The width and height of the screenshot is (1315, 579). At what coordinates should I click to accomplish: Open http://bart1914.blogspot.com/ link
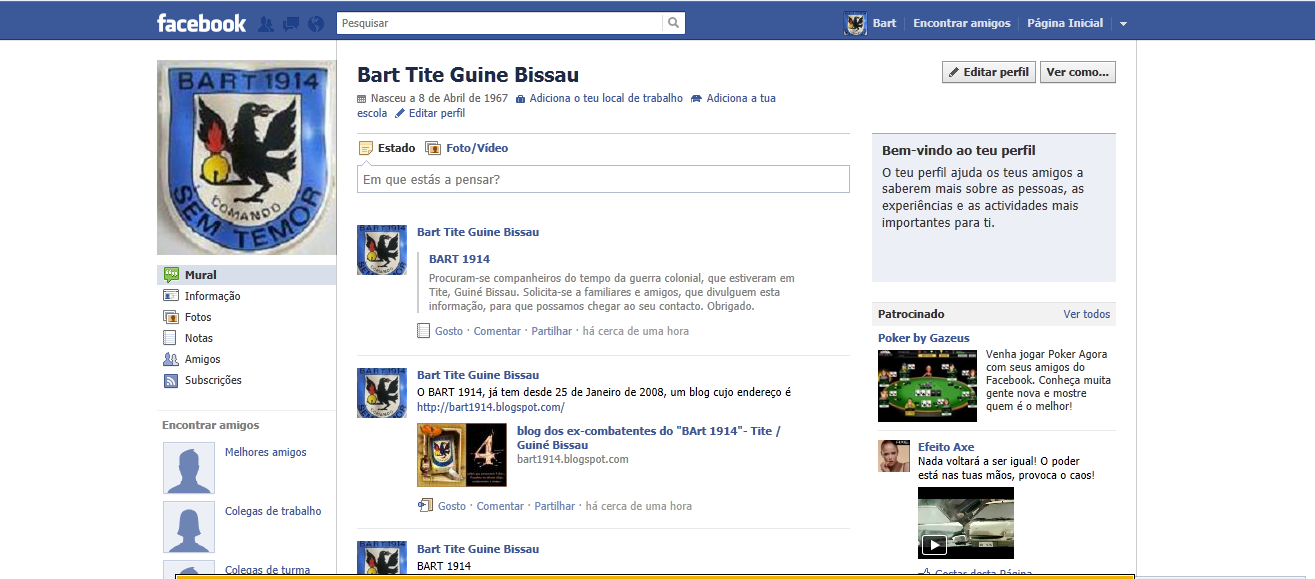coord(490,407)
